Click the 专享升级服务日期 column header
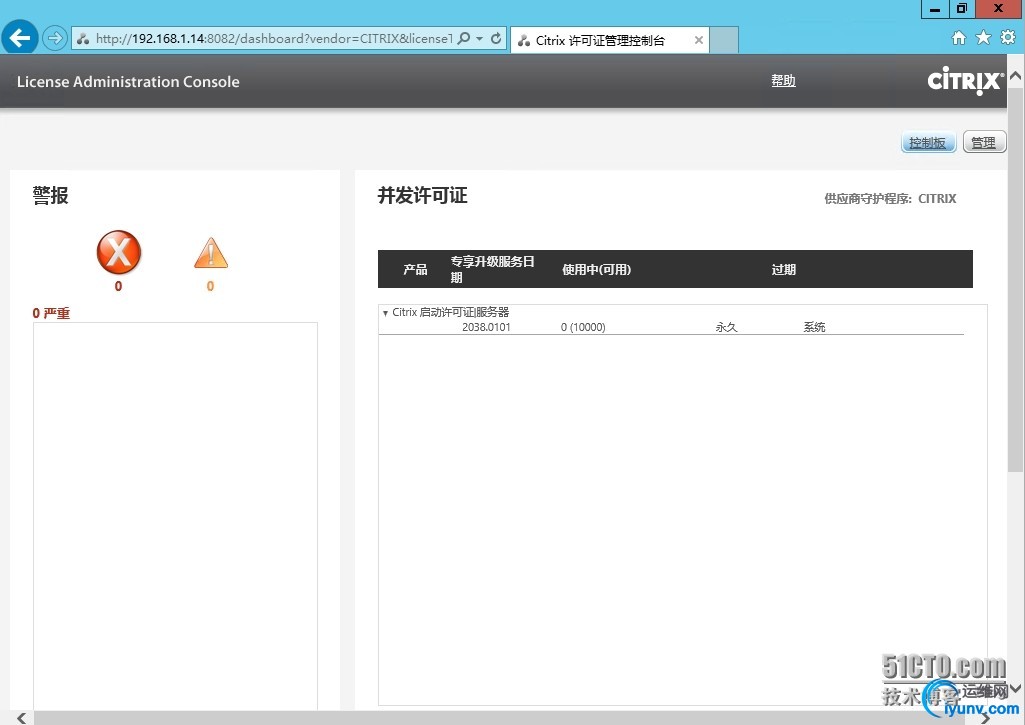Screen dimensions: 1025x725 point(492,269)
